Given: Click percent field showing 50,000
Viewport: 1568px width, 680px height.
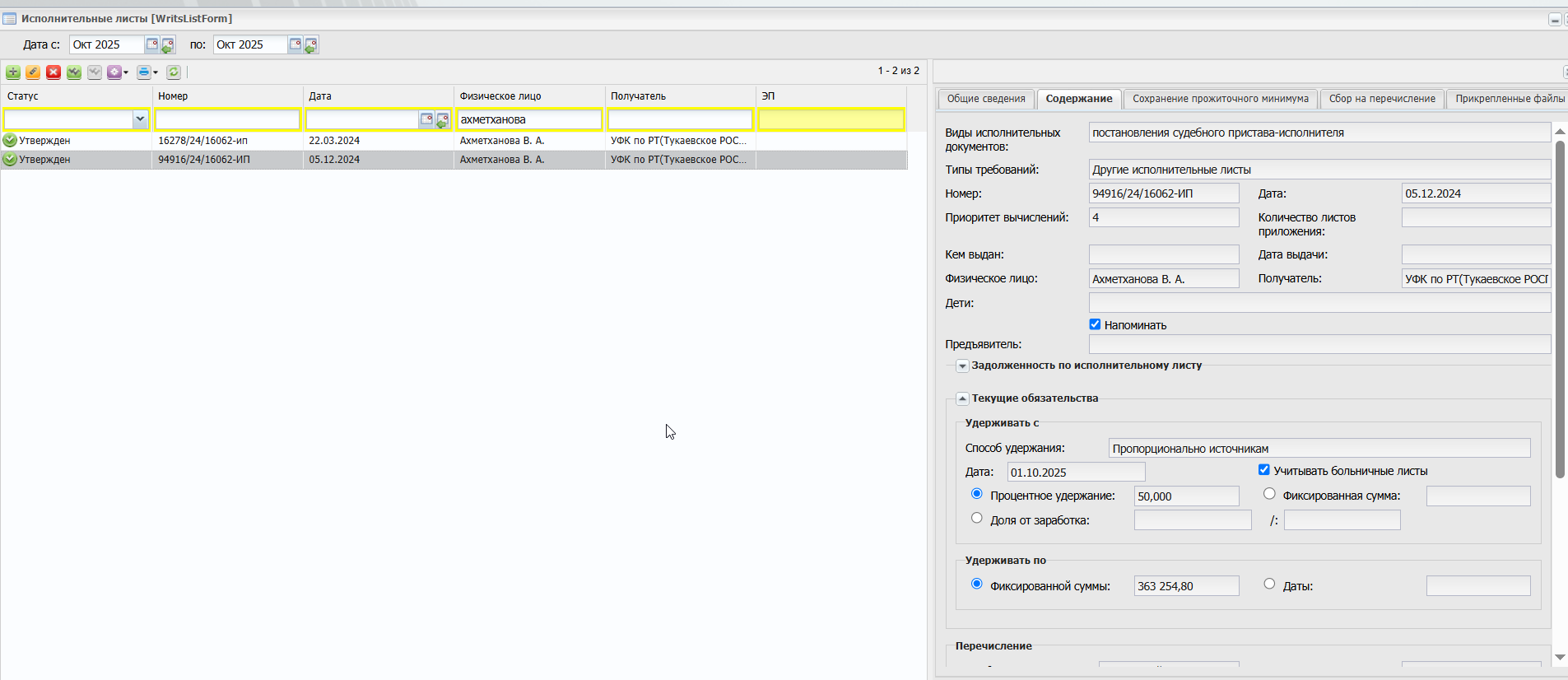Looking at the screenshot, I should [x=1186, y=496].
